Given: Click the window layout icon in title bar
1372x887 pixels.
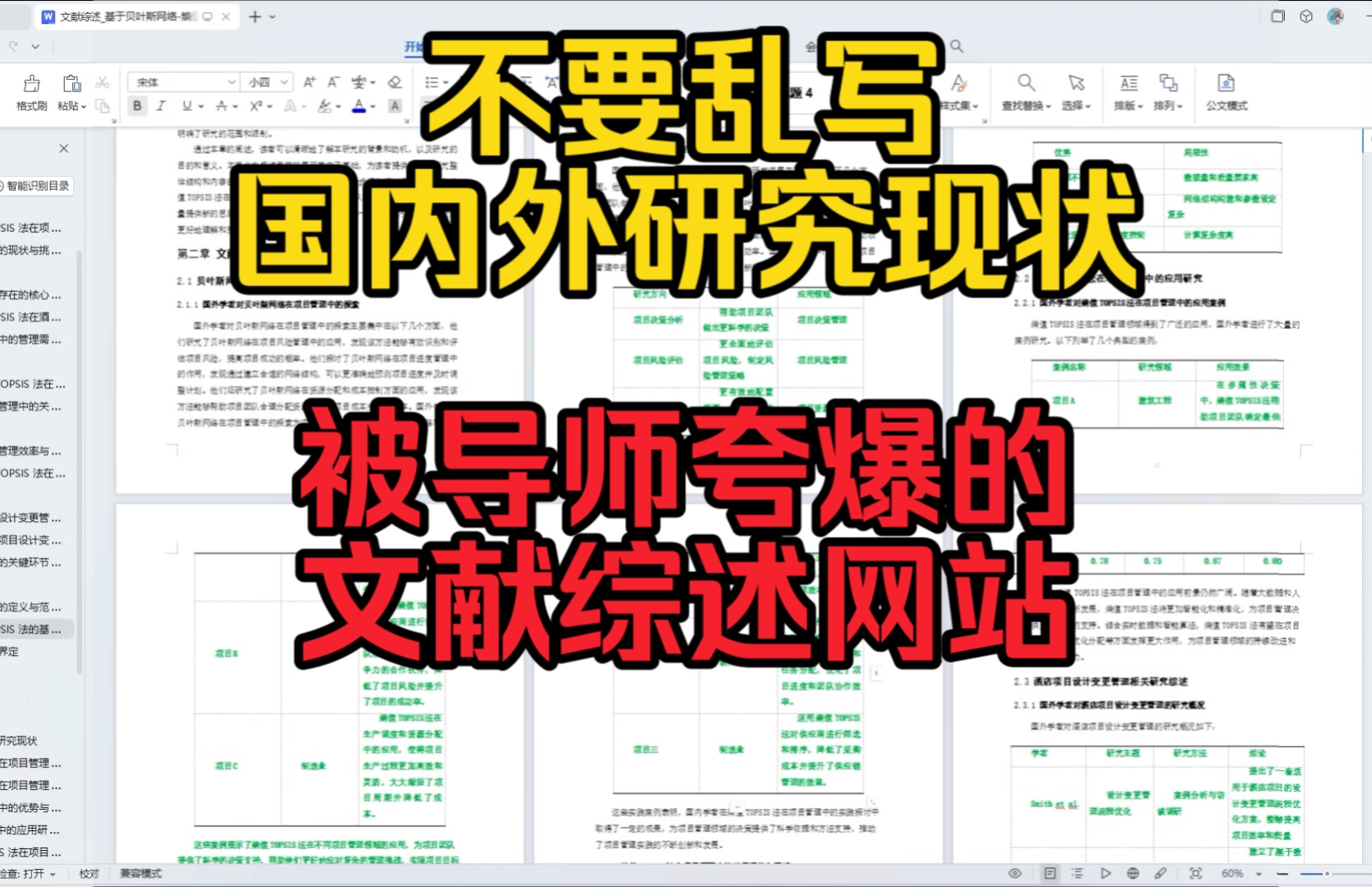Looking at the screenshot, I should tap(1277, 16).
